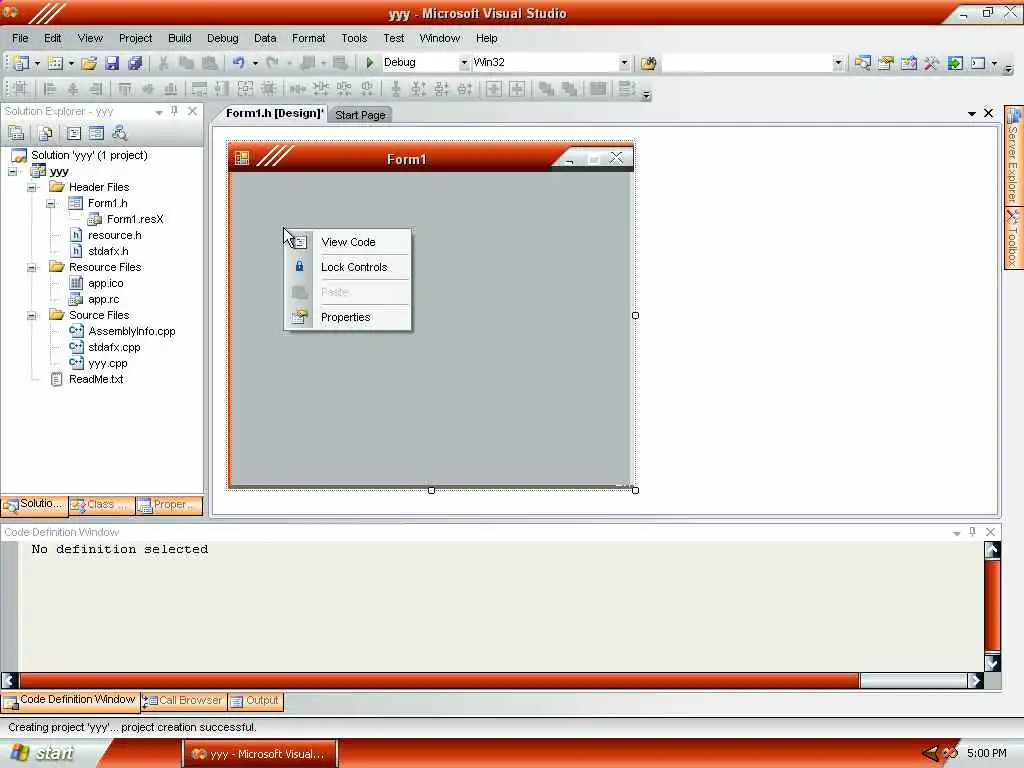Click the Align to Grid icon in layout toolbar
This screenshot has width=1024, height=768.
tap(20, 88)
